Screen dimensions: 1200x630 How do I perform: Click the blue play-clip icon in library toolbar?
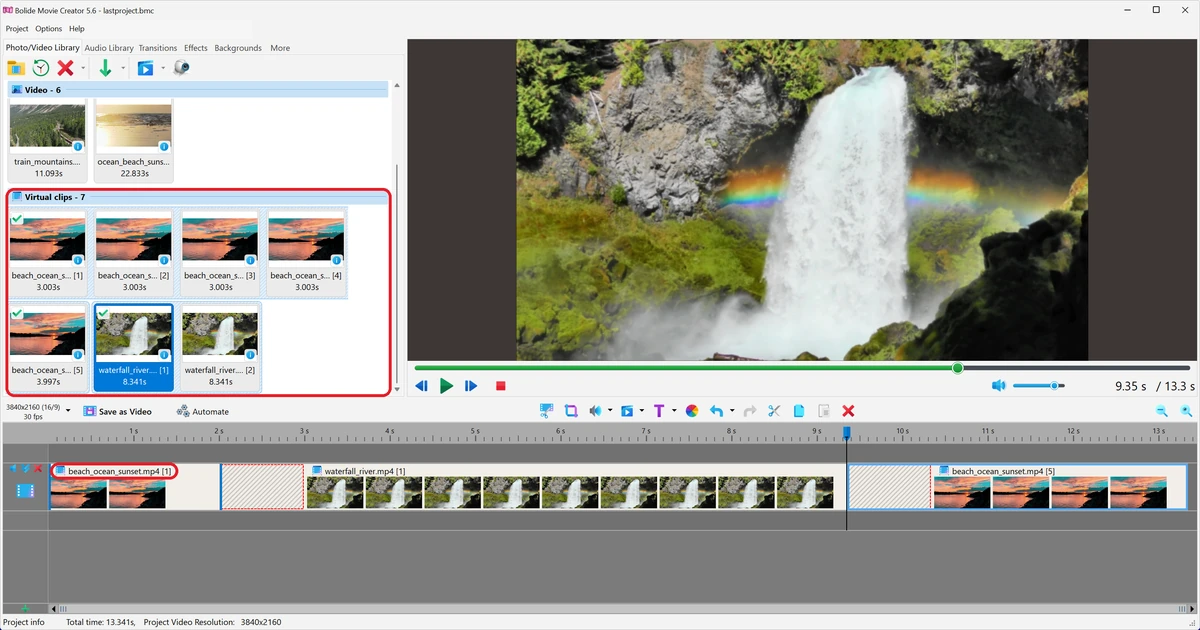tap(146, 68)
